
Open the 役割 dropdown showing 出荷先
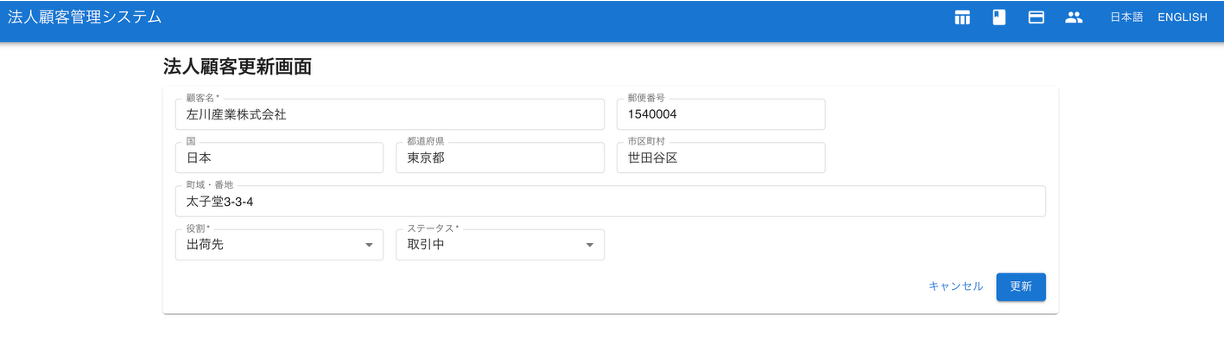[x=279, y=245]
